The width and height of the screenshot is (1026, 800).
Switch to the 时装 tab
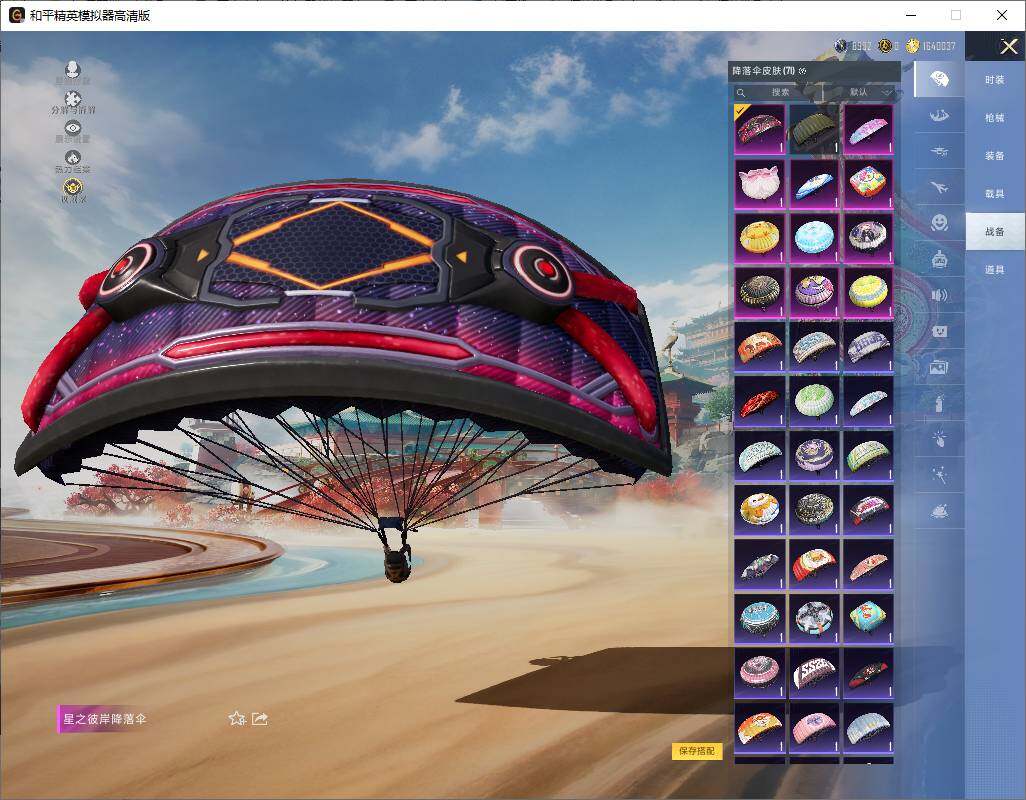tap(994, 80)
